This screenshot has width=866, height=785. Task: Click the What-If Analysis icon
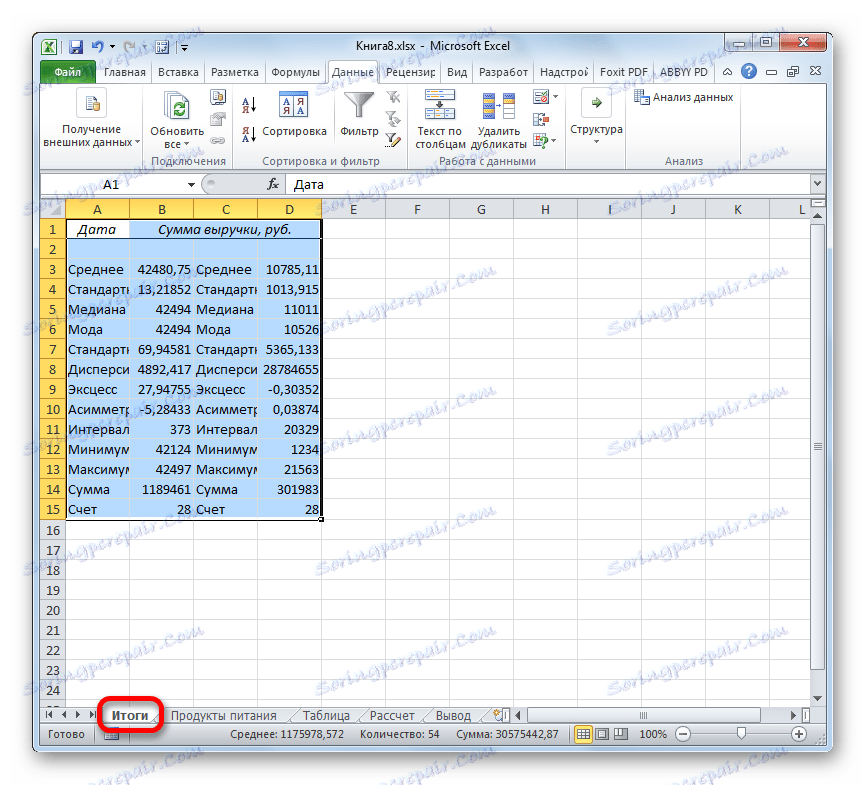[x=541, y=141]
